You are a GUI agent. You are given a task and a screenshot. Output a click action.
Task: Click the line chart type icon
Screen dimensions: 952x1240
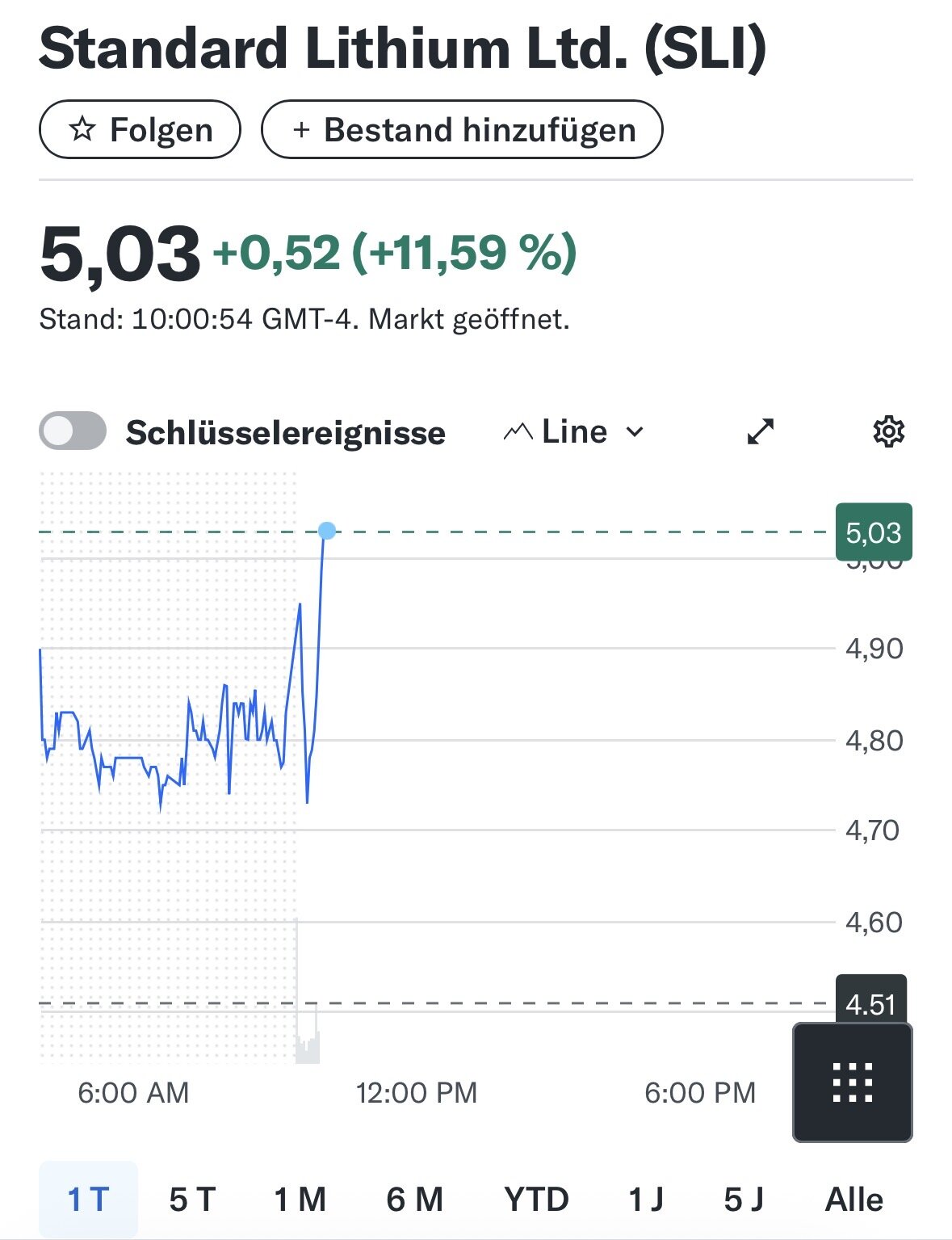point(518,432)
